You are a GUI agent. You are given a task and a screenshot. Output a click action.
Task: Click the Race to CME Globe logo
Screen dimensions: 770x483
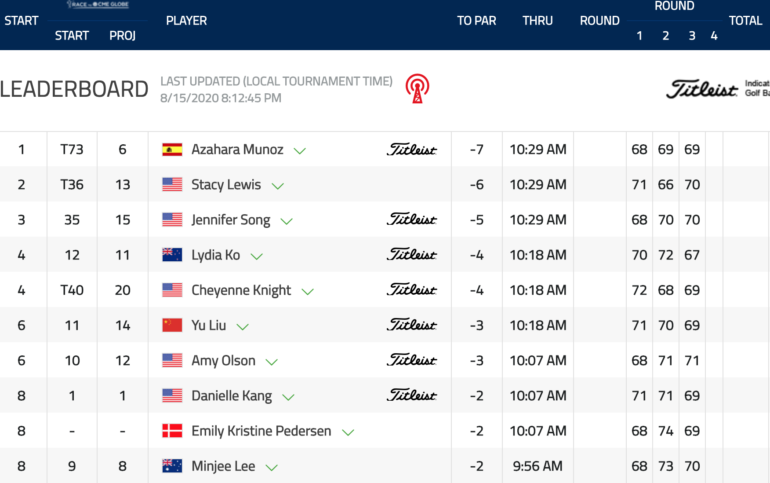click(x=98, y=4)
